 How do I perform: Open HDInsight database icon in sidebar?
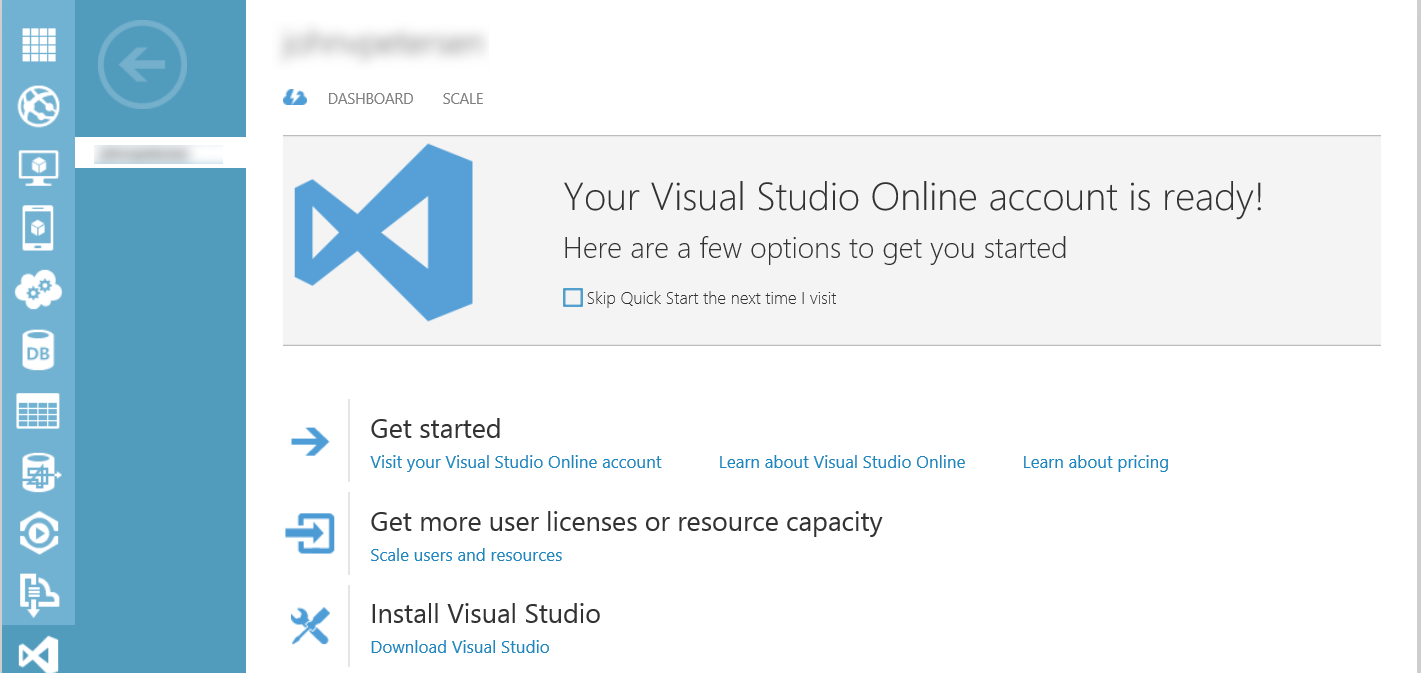40,472
